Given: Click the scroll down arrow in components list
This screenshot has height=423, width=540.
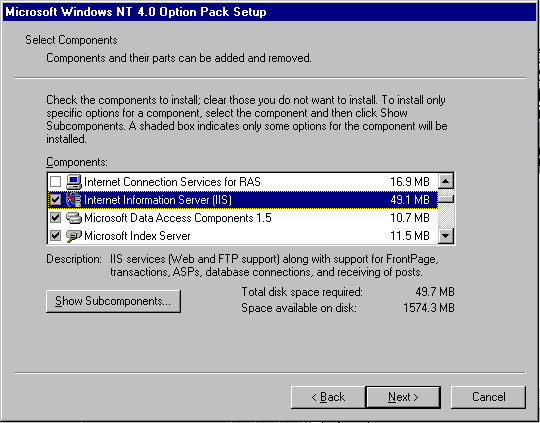Looking at the screenshot, I should click(446, 236).
